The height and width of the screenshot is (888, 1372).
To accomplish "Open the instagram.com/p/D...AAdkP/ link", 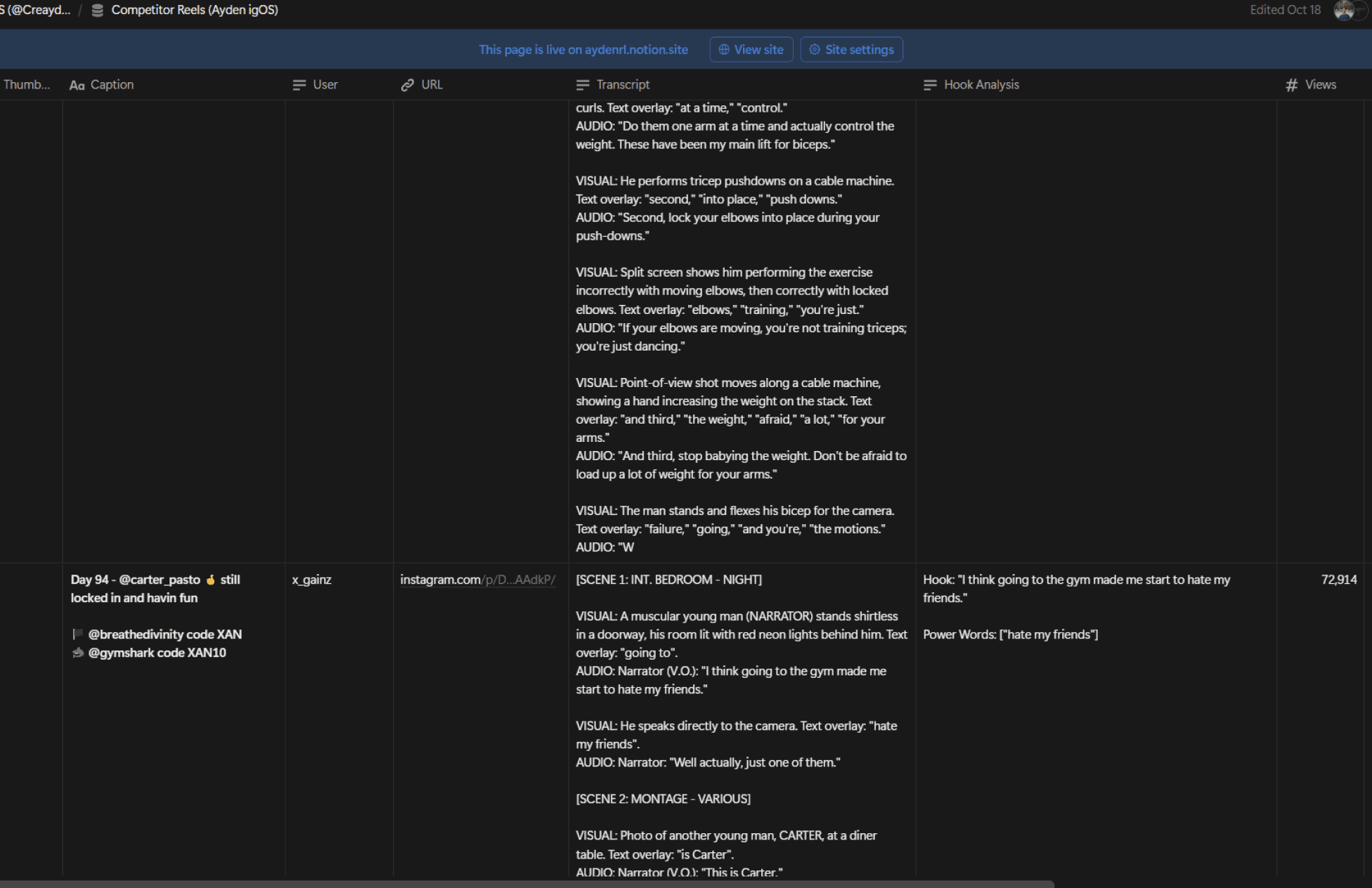I will click(x=477, y=580).
